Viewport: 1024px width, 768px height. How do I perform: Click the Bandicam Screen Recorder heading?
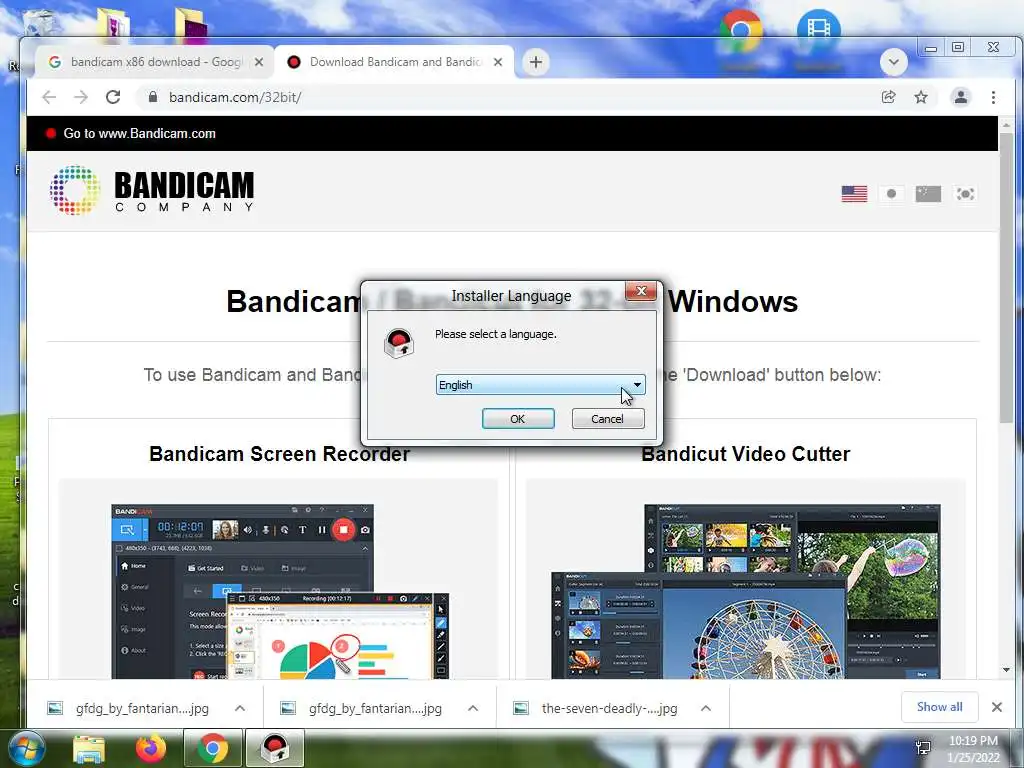(x=280, y=454)
